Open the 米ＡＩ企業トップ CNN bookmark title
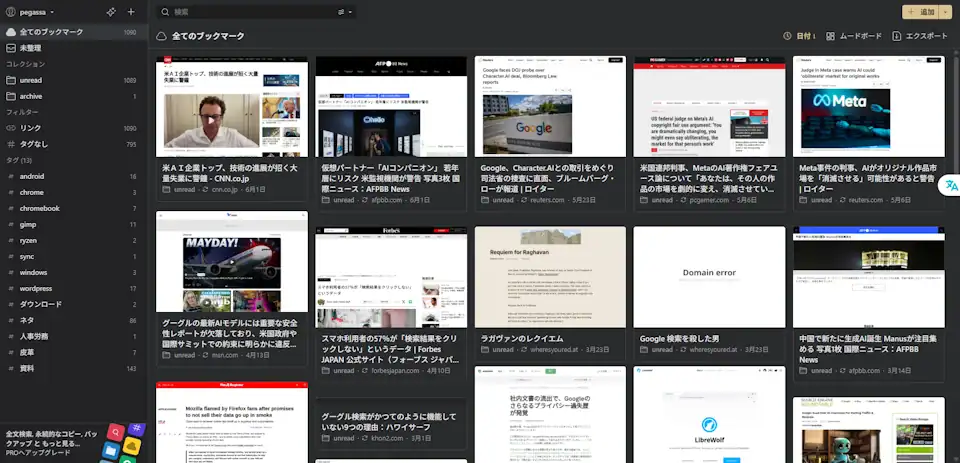 [x=230, y=173]
